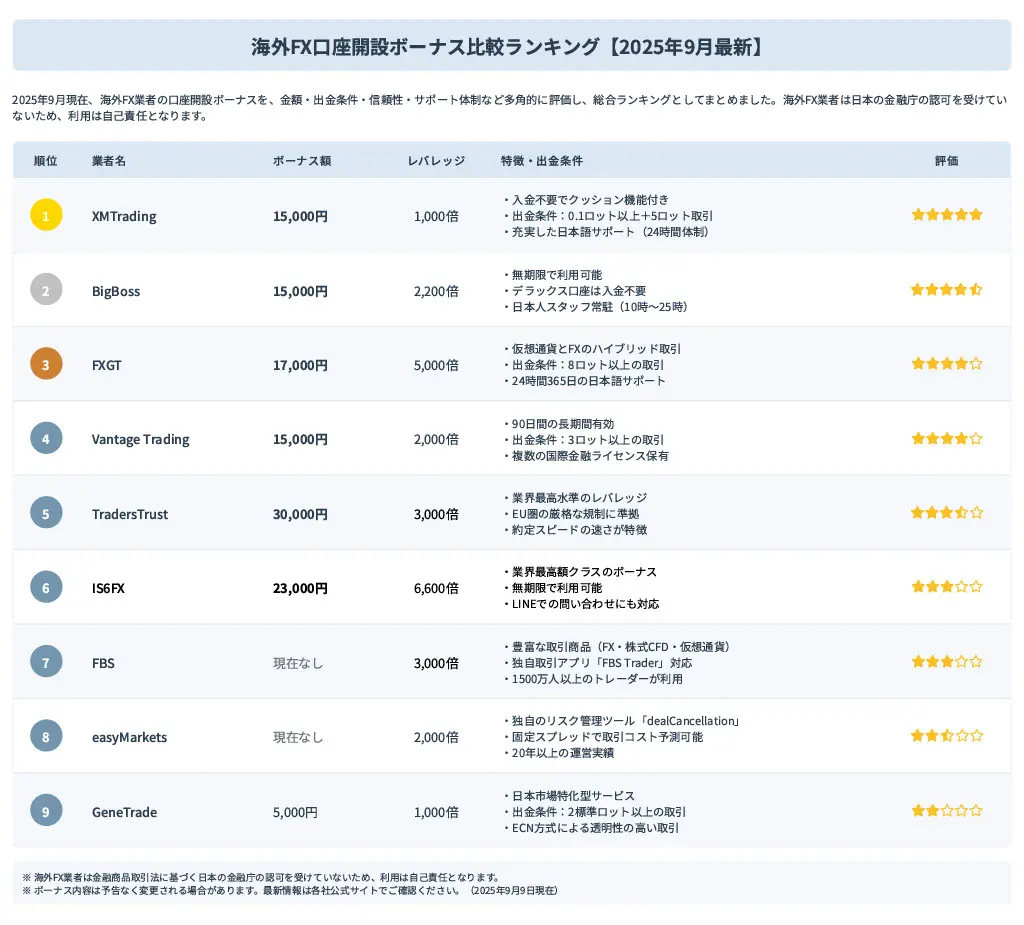
Task: Click the rank 6 badge
Action: 46,587
